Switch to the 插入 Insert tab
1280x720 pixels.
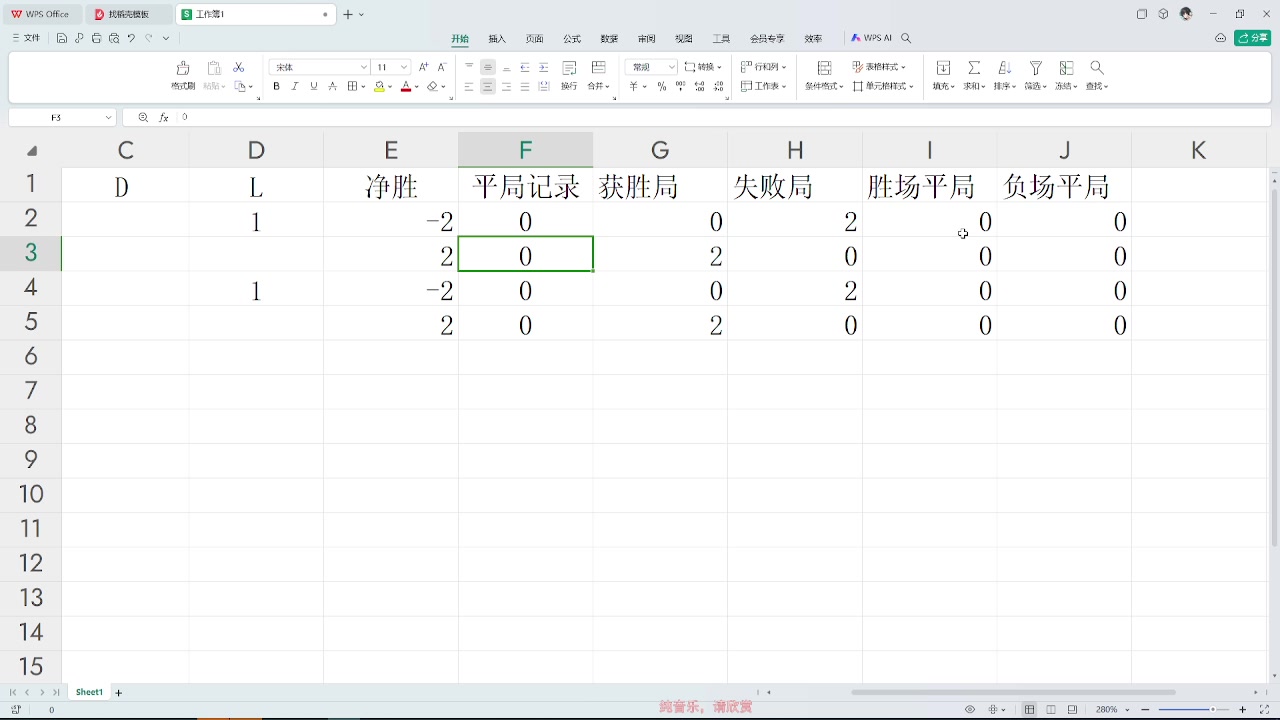(x=497, y=39)
